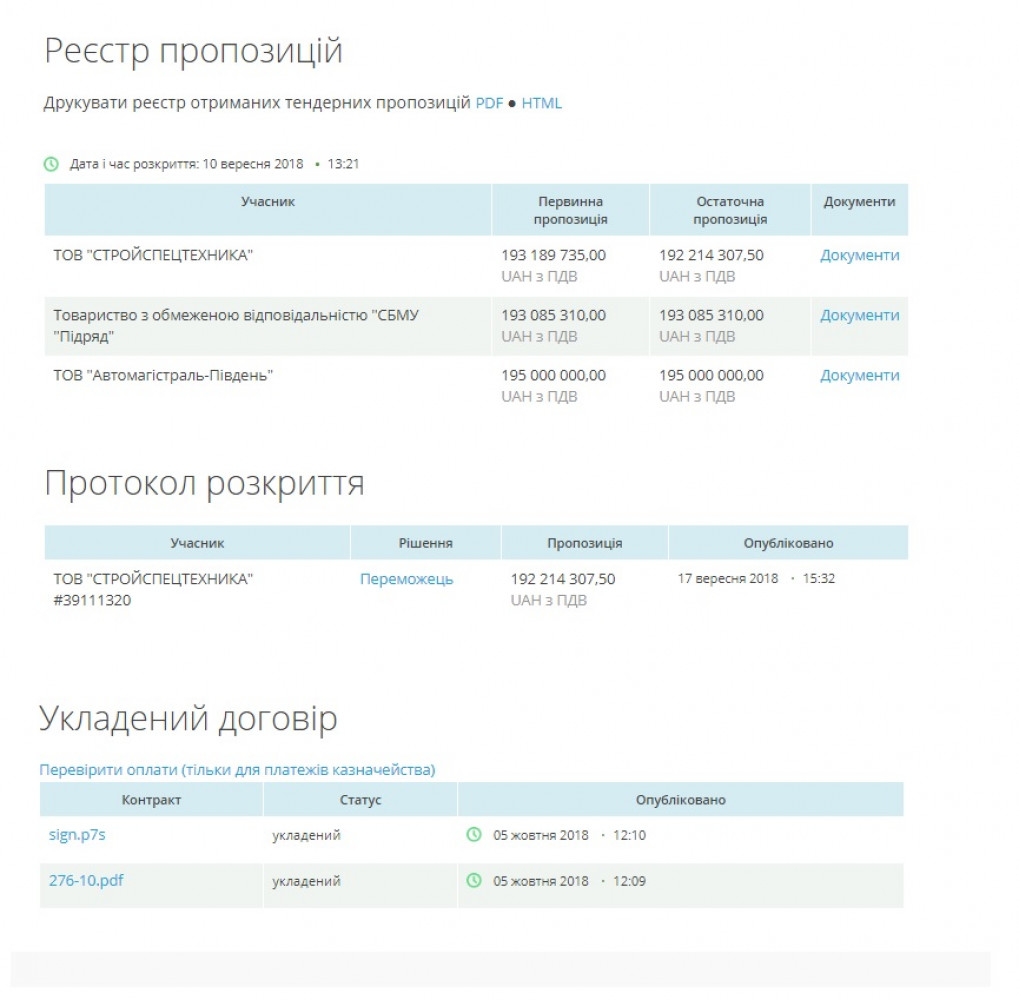Open the HTML version of the proposals registry

pyautogui.click(x=541, y=103)
